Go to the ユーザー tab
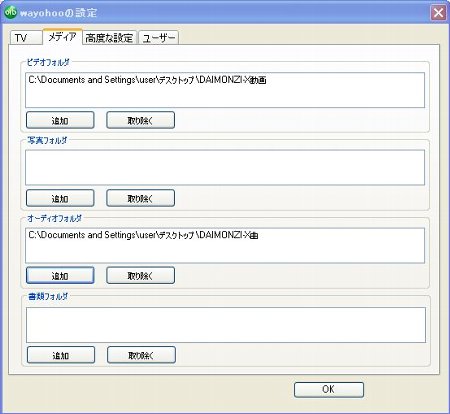450x414 pixels. 159,38
